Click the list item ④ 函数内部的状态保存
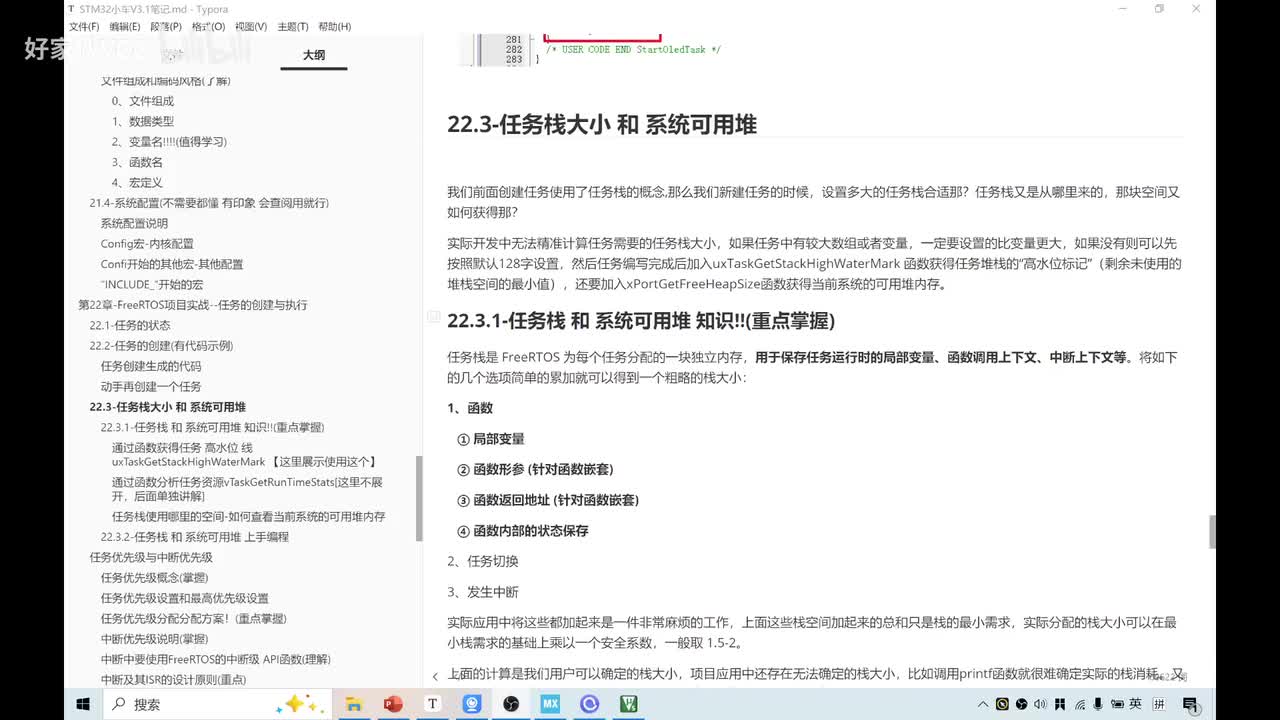 click(x=523, y=531)
